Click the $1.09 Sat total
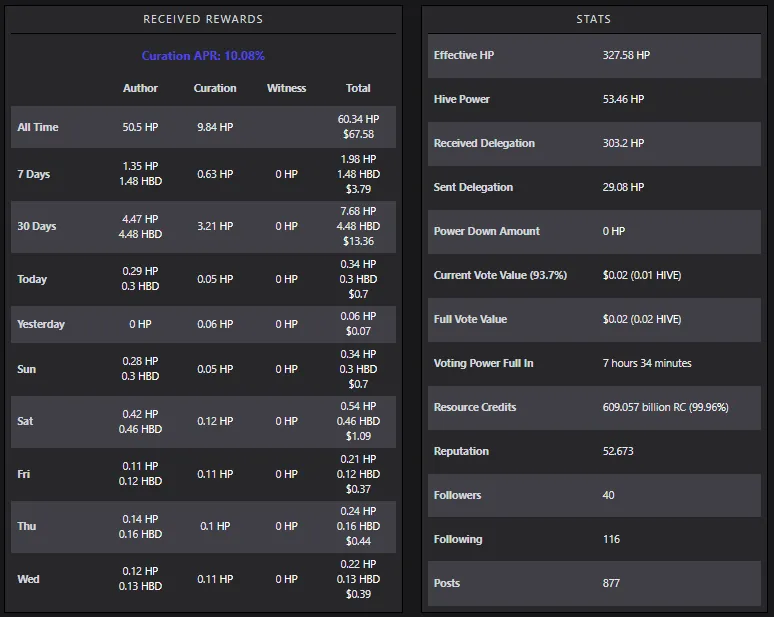Screen dimensions: 774x617 tap(358, 436)
